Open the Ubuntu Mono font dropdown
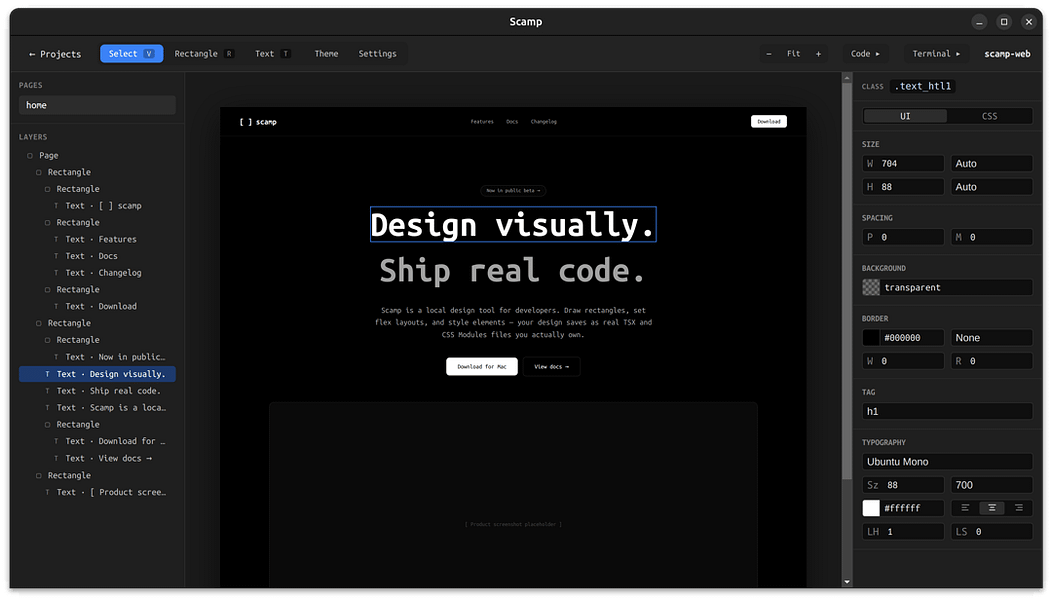Image resolution: width=1052 pixels, height=600 pixels. (x=947, y=462)
